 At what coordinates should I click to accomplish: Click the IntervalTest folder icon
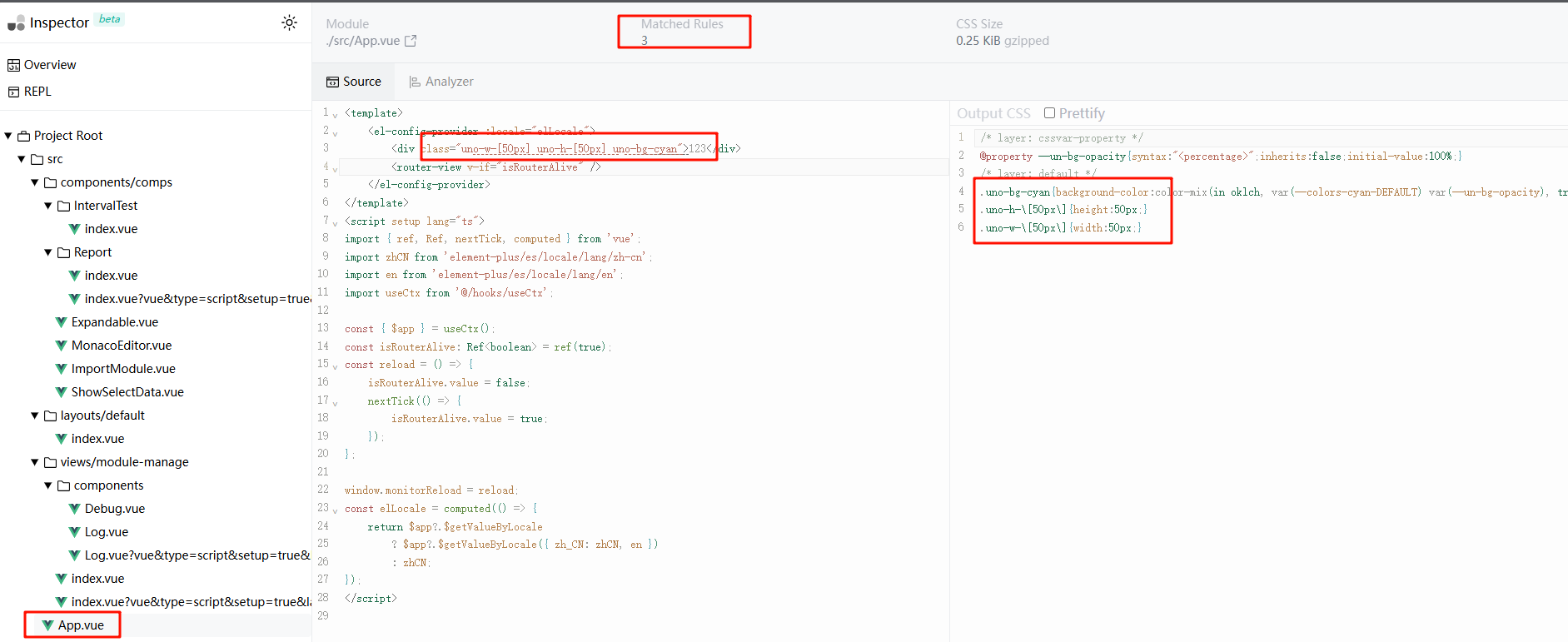[63, 206]
